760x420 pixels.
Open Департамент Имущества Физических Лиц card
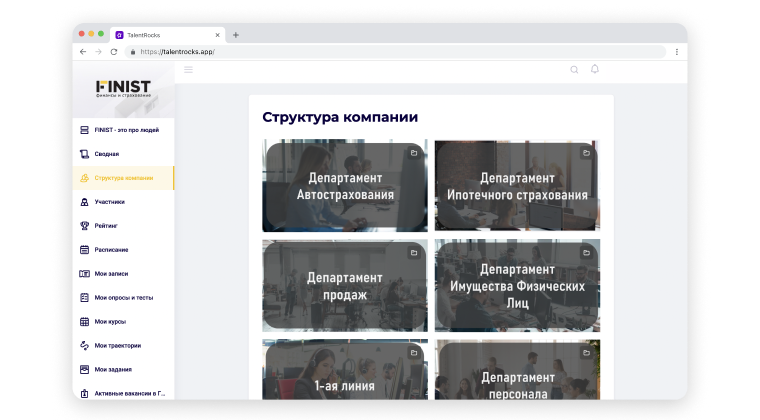coord(517,285)
